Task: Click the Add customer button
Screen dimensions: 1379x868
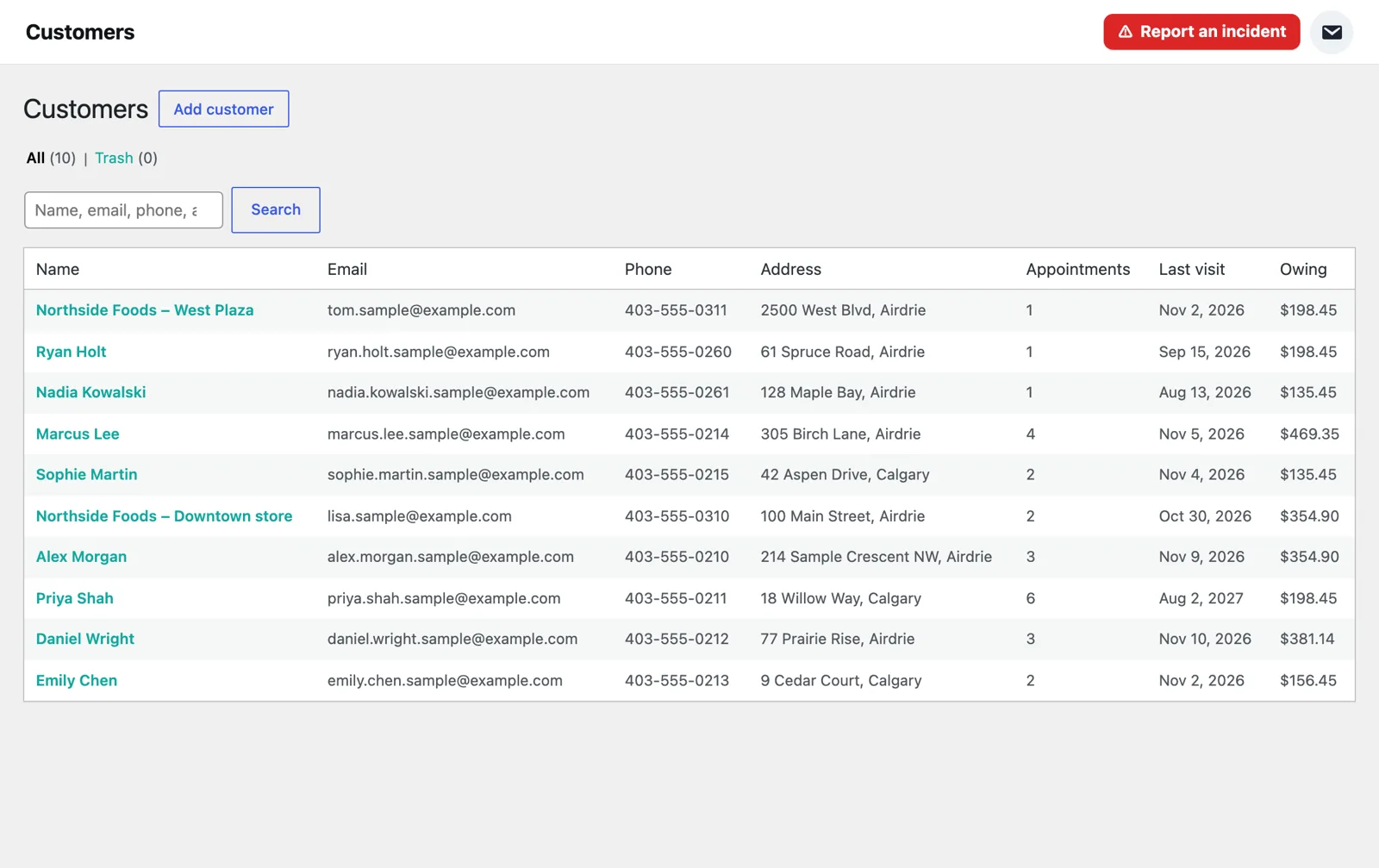Action: pos(223,109)
